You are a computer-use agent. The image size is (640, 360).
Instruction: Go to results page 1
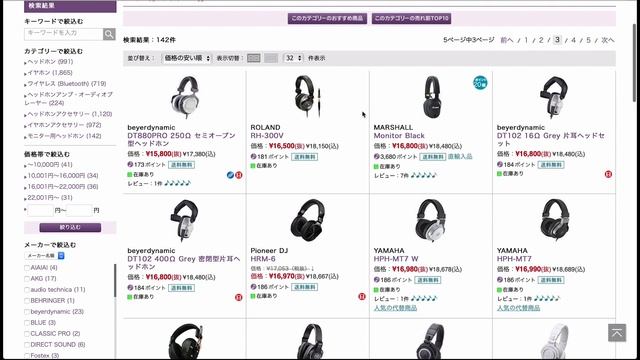(526, 40)
